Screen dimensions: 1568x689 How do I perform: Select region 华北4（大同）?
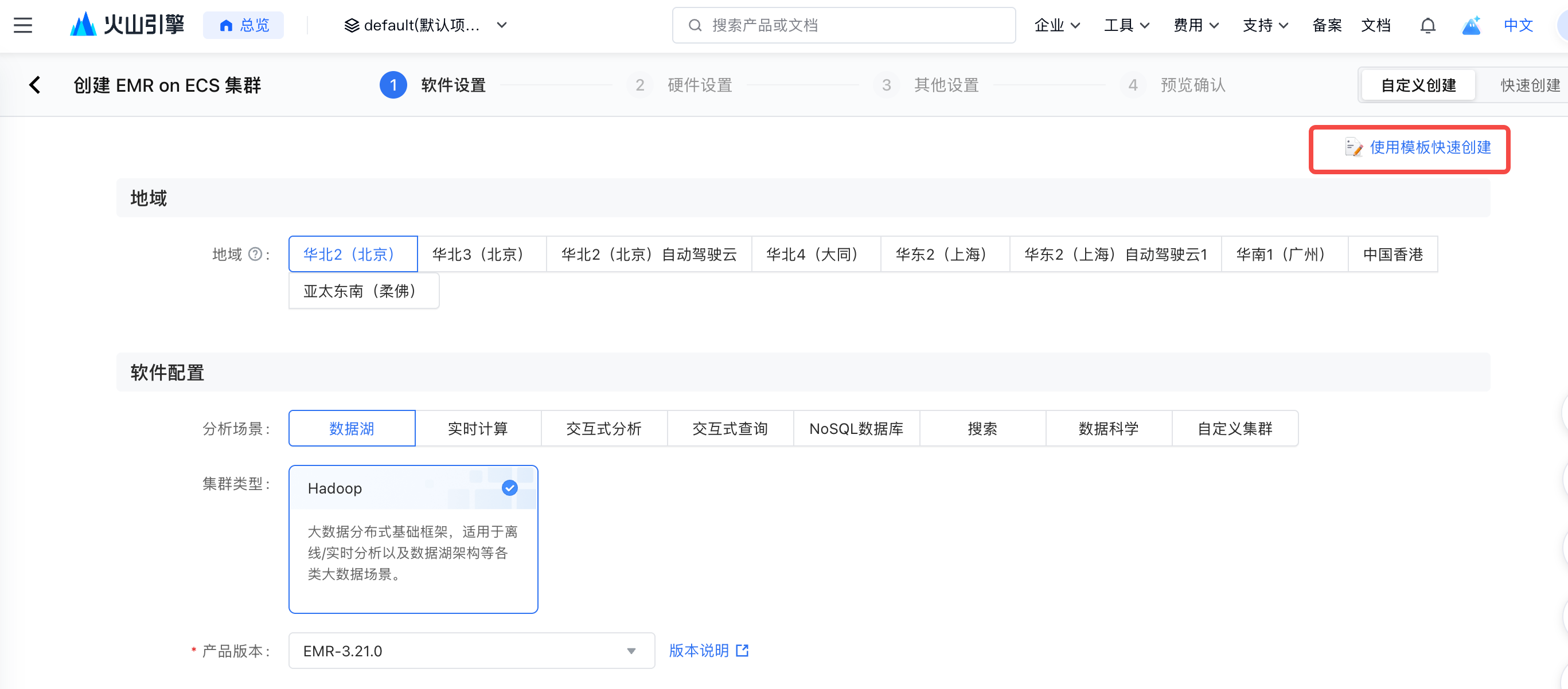coord(816,254)
